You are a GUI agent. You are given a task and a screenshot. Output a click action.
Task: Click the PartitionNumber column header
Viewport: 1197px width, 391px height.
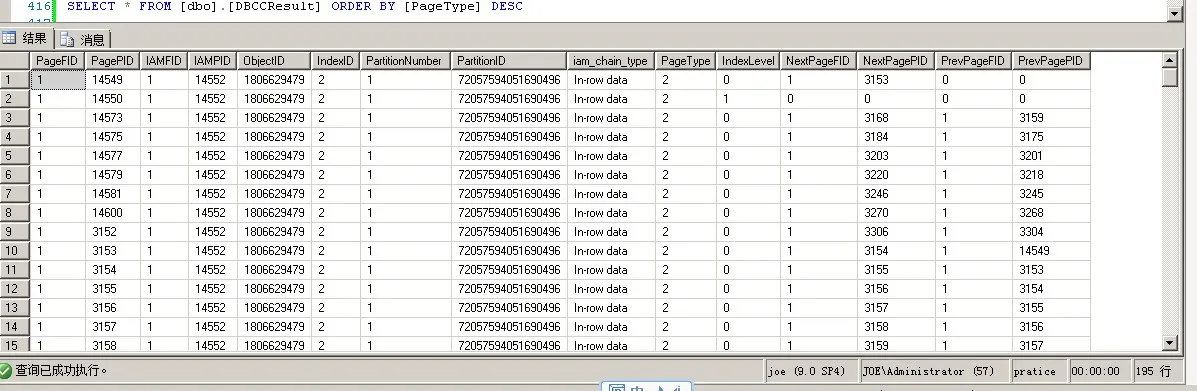[x=405, y=61]
